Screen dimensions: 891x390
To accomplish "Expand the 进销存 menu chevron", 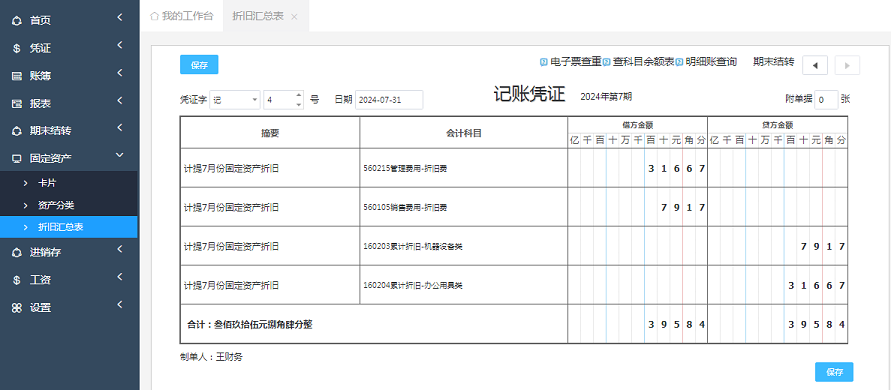I will click(120, 250).
